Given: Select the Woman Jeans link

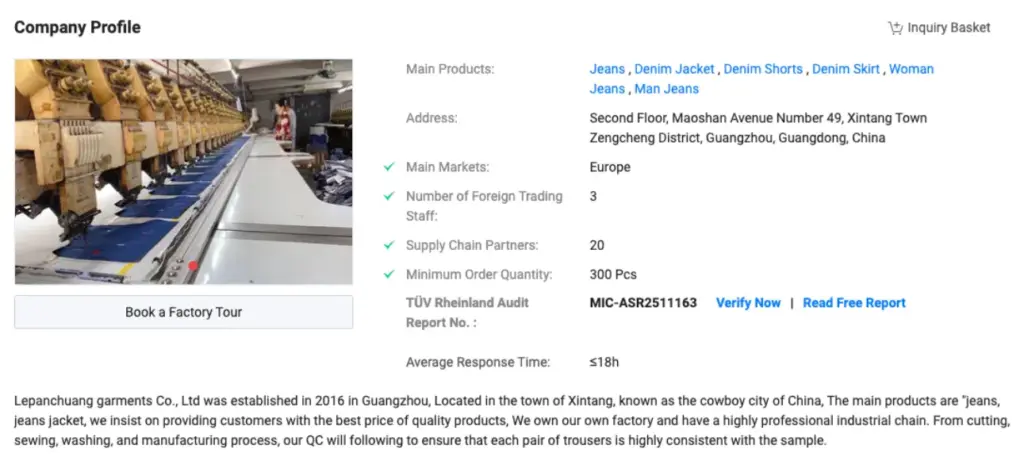Looking at the screenshot, I should (911, 69).
